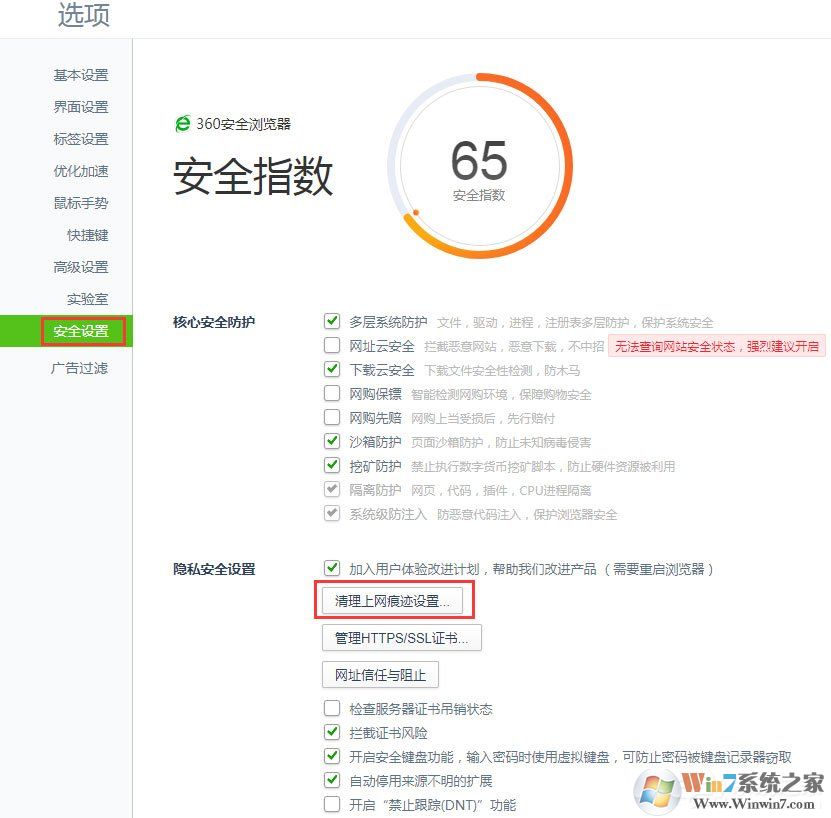Click the 360安全浏览器 logo icon

(x=182, y=124)
